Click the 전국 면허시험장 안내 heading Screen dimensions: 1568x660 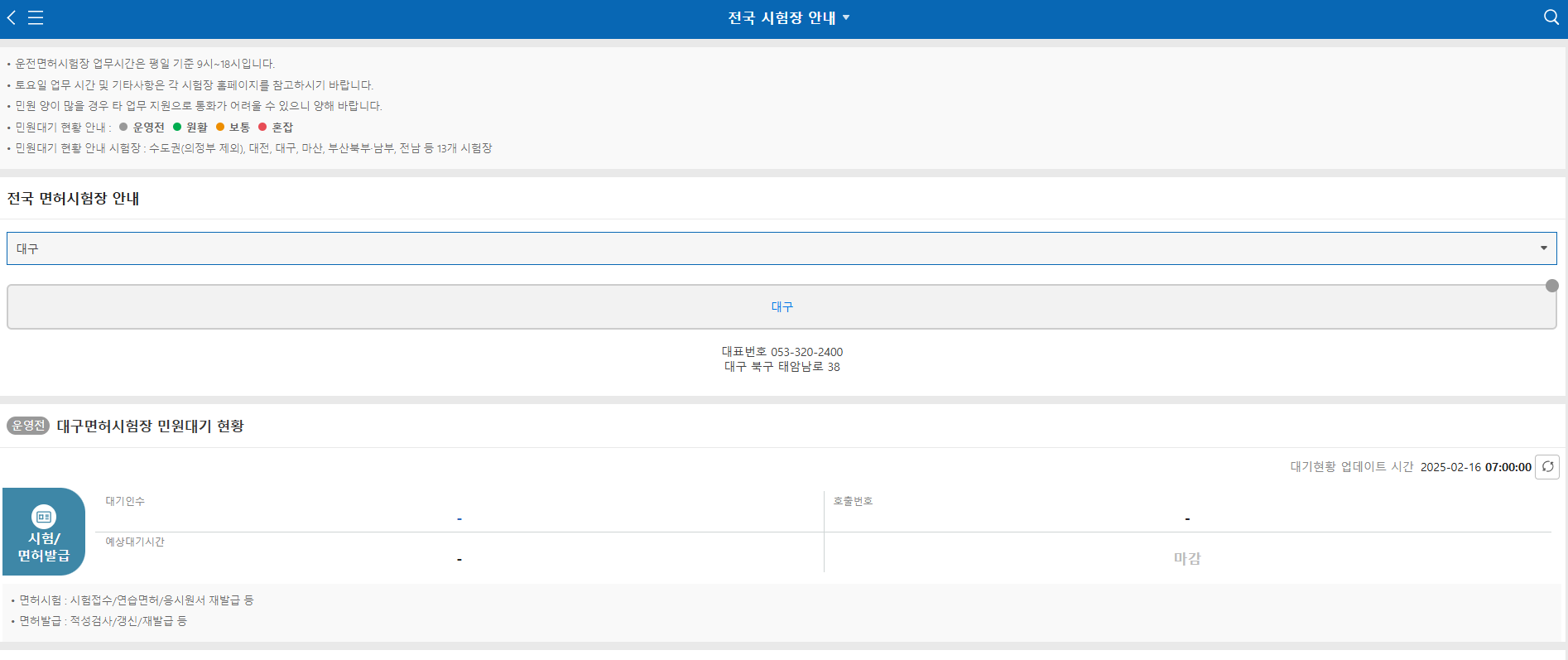(x=73, y=199)
